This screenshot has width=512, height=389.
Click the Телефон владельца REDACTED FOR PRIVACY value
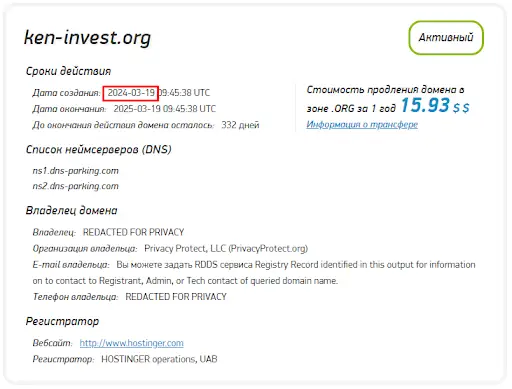click(x=176, y=297)
